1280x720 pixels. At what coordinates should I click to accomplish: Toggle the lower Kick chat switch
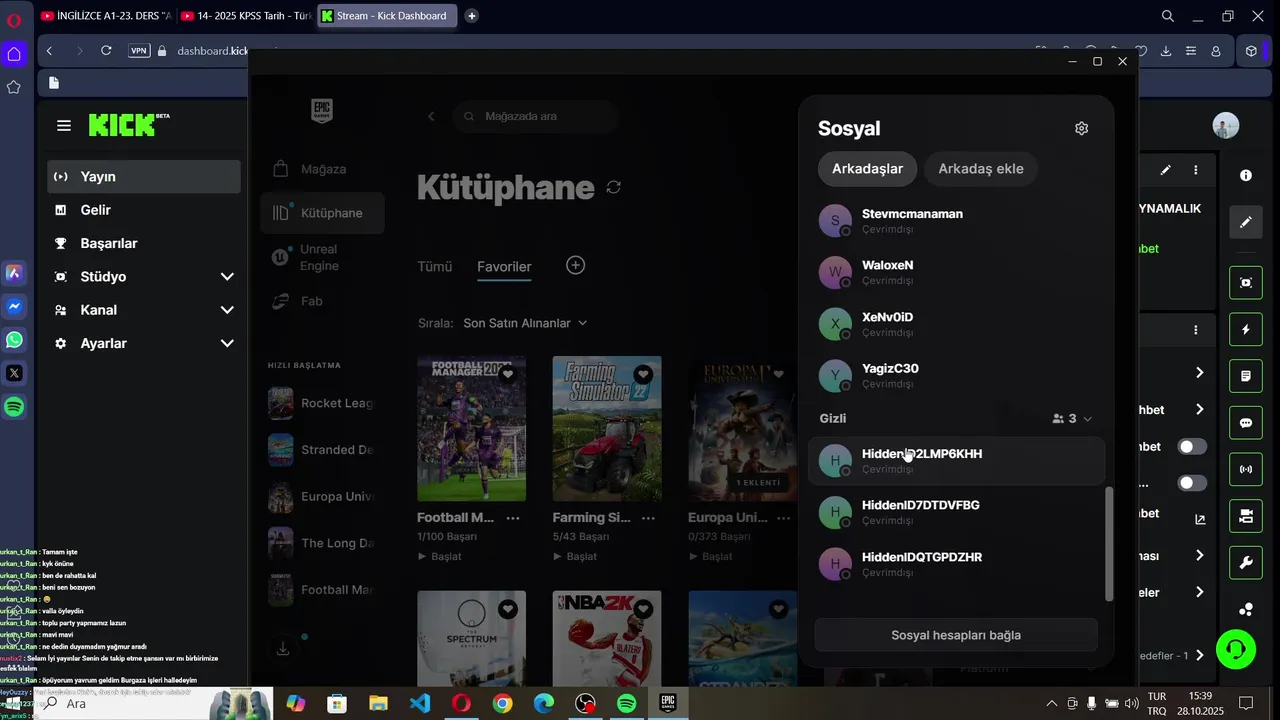[x=1192, y=483]
